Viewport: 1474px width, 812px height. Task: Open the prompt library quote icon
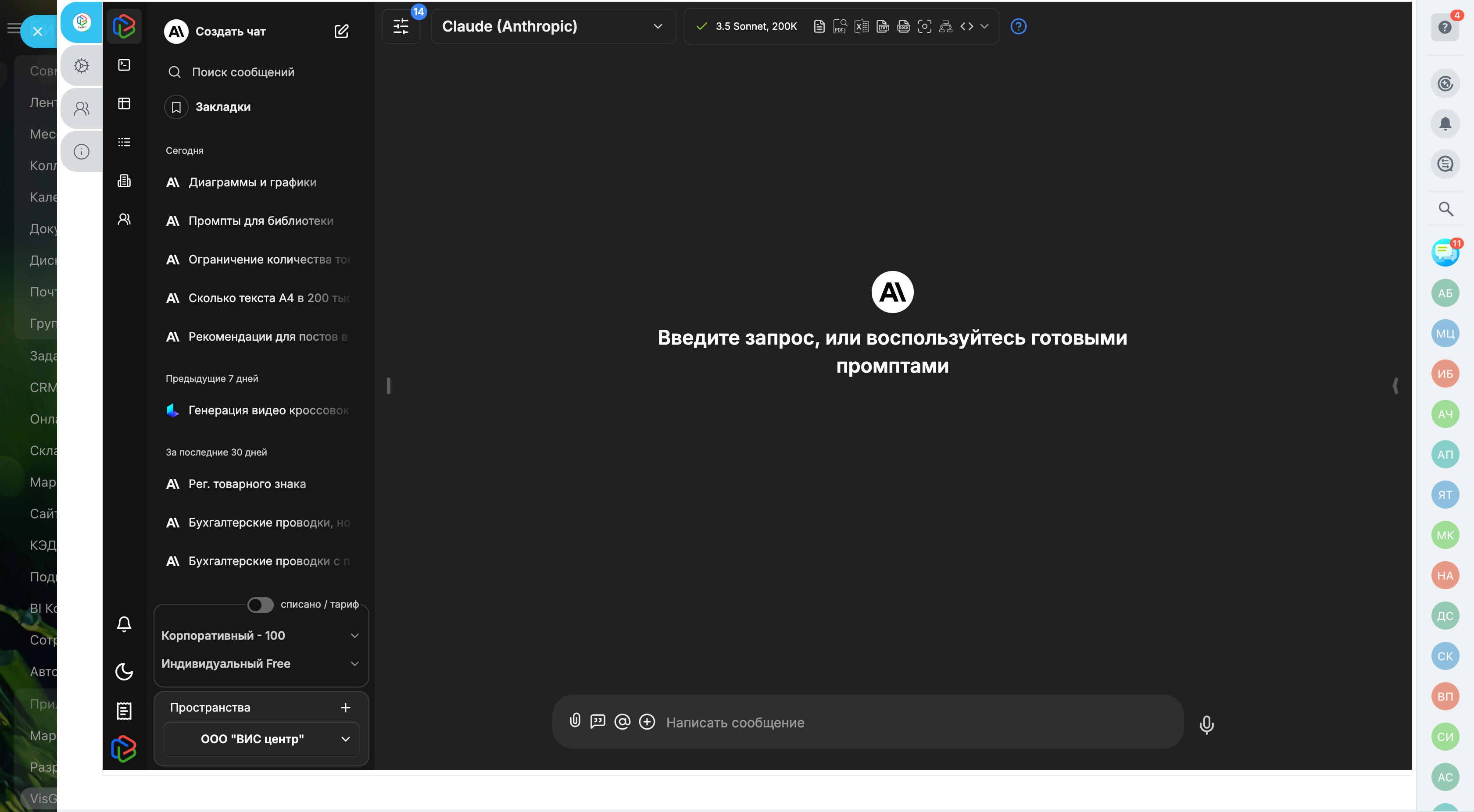[597, 722]
